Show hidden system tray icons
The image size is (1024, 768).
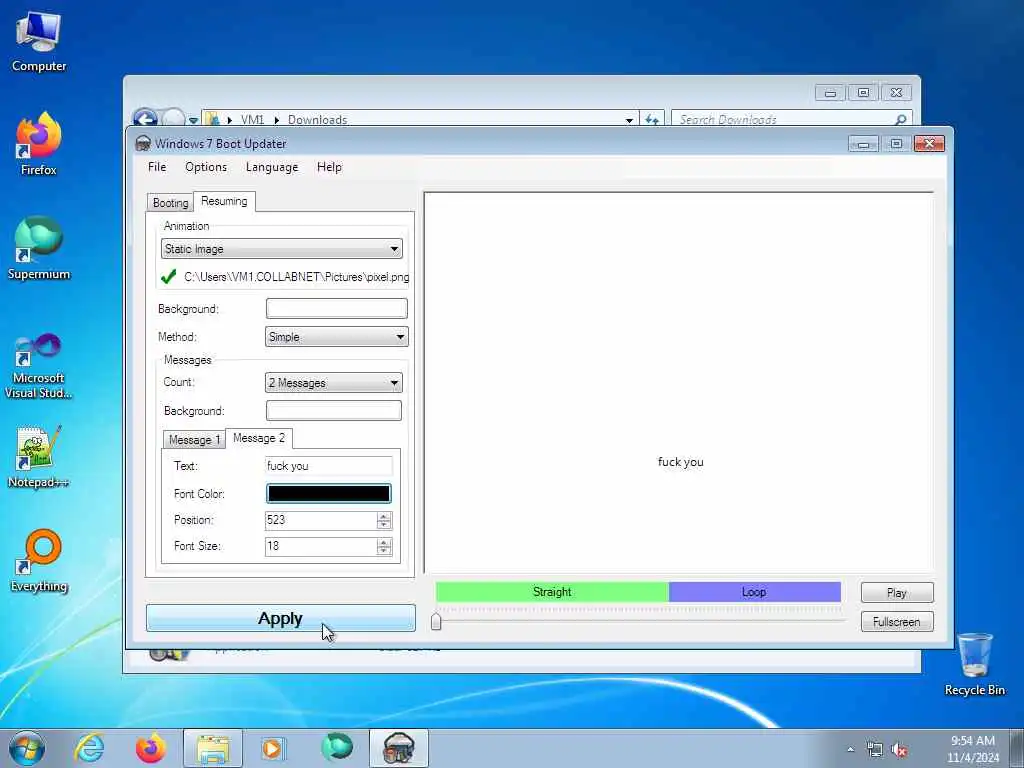(850, 750)
